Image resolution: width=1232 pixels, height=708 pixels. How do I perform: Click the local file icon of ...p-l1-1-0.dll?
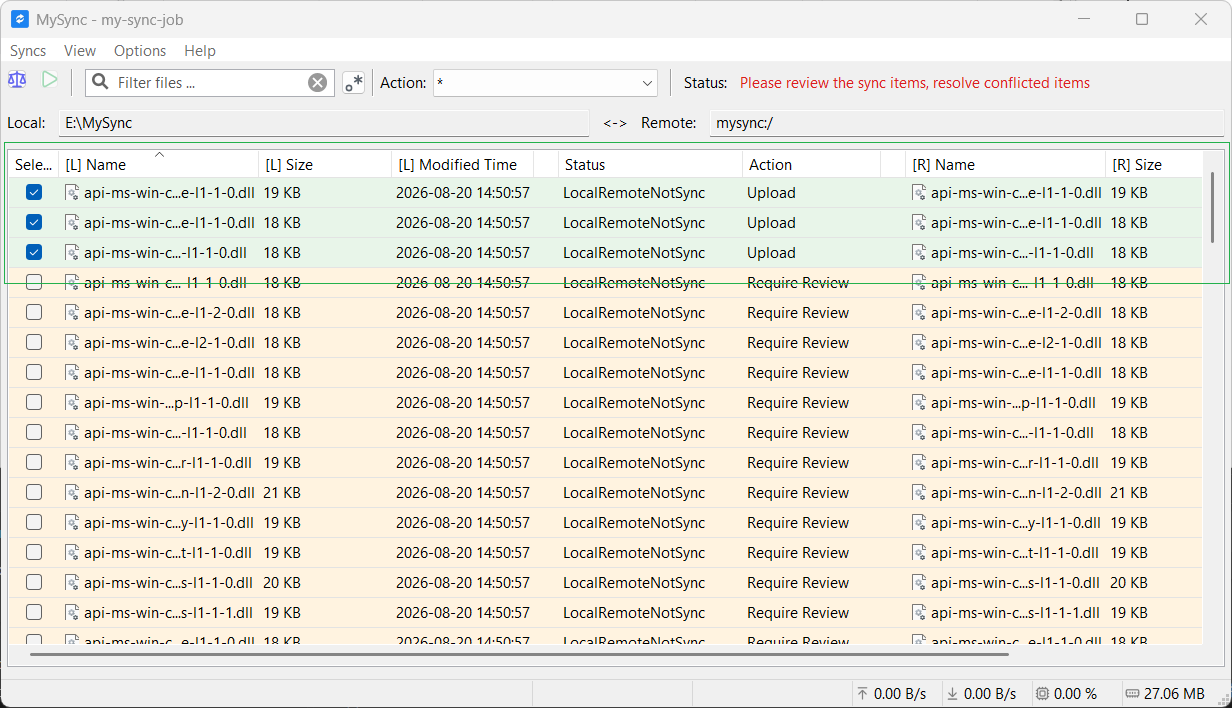[72, 403]
